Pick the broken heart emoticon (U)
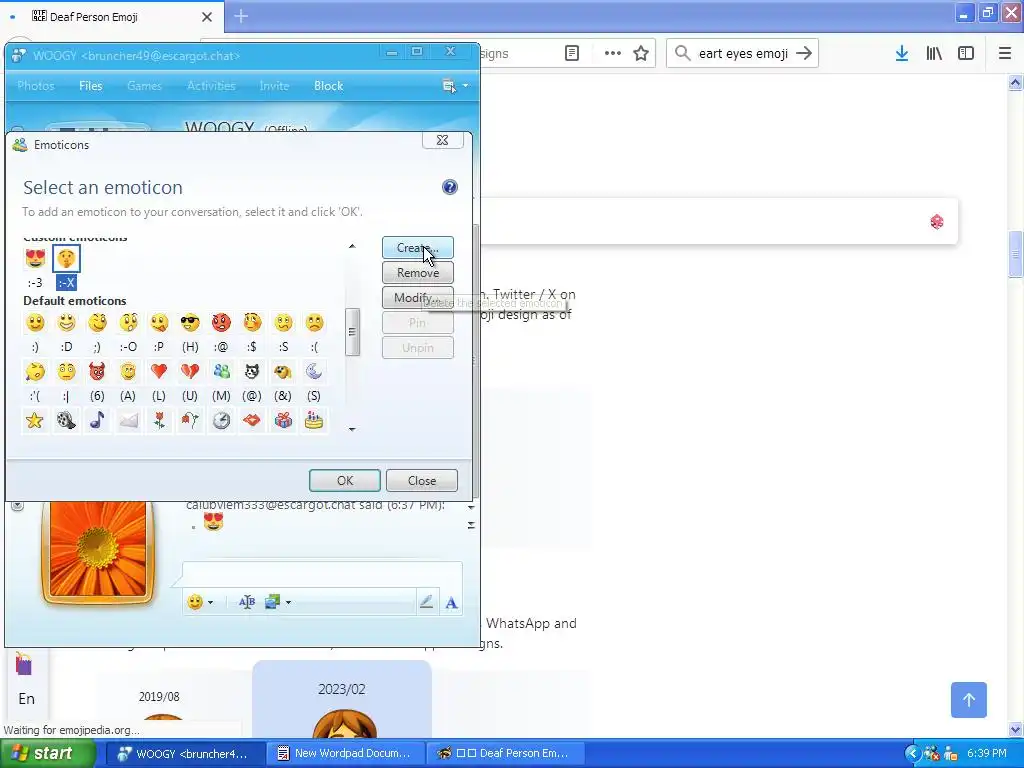 click(190, 372)
